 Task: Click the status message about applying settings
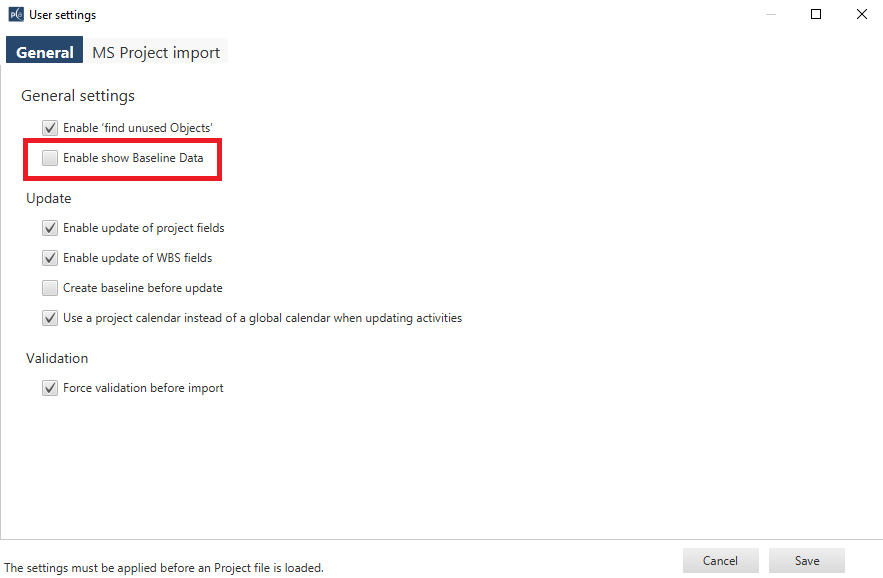164,568
